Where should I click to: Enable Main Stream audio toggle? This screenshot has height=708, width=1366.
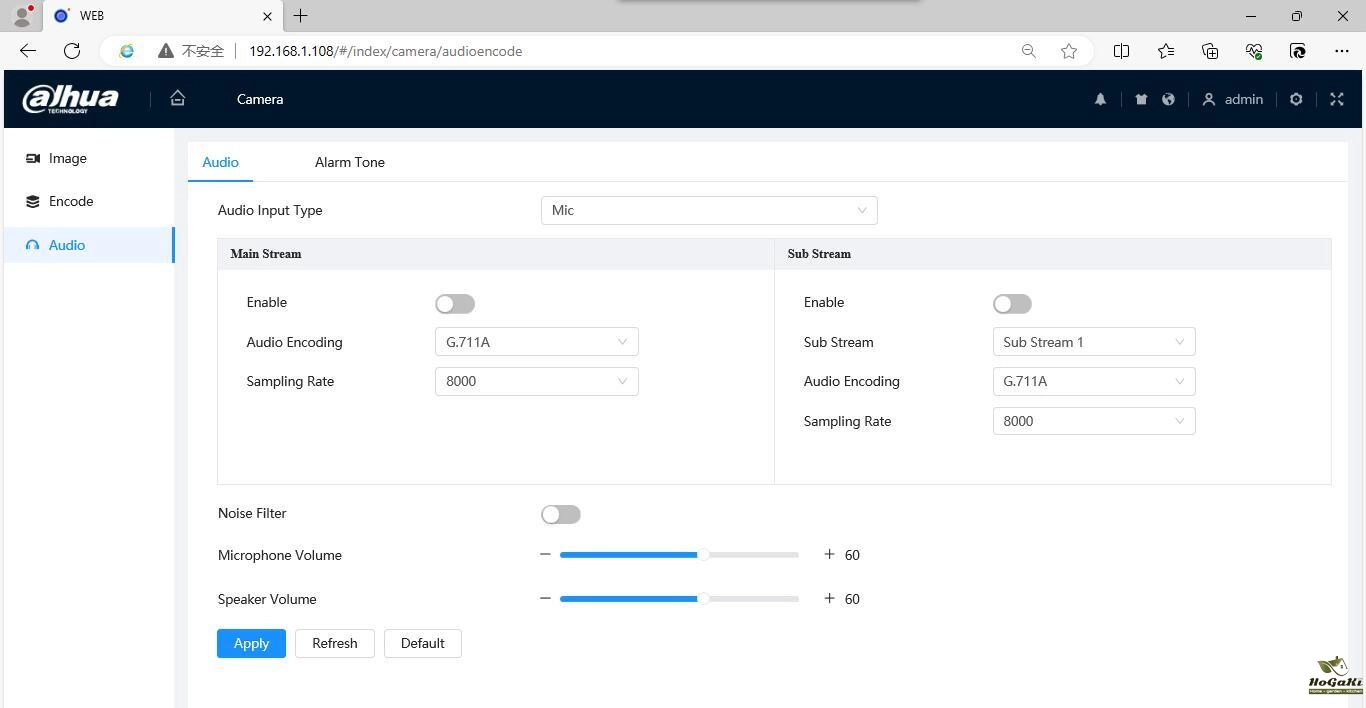(455, 304)
